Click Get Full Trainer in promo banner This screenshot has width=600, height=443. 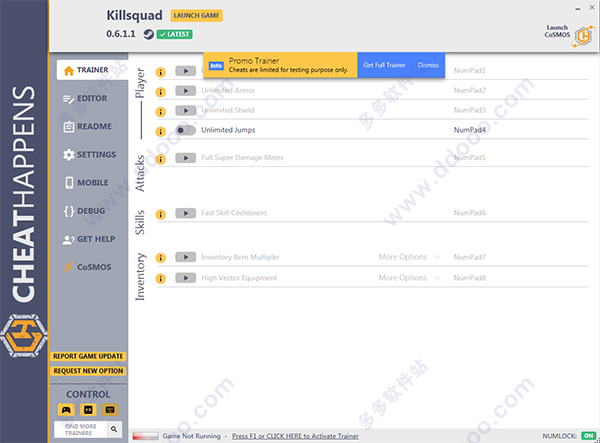click(x=385, y=65)
